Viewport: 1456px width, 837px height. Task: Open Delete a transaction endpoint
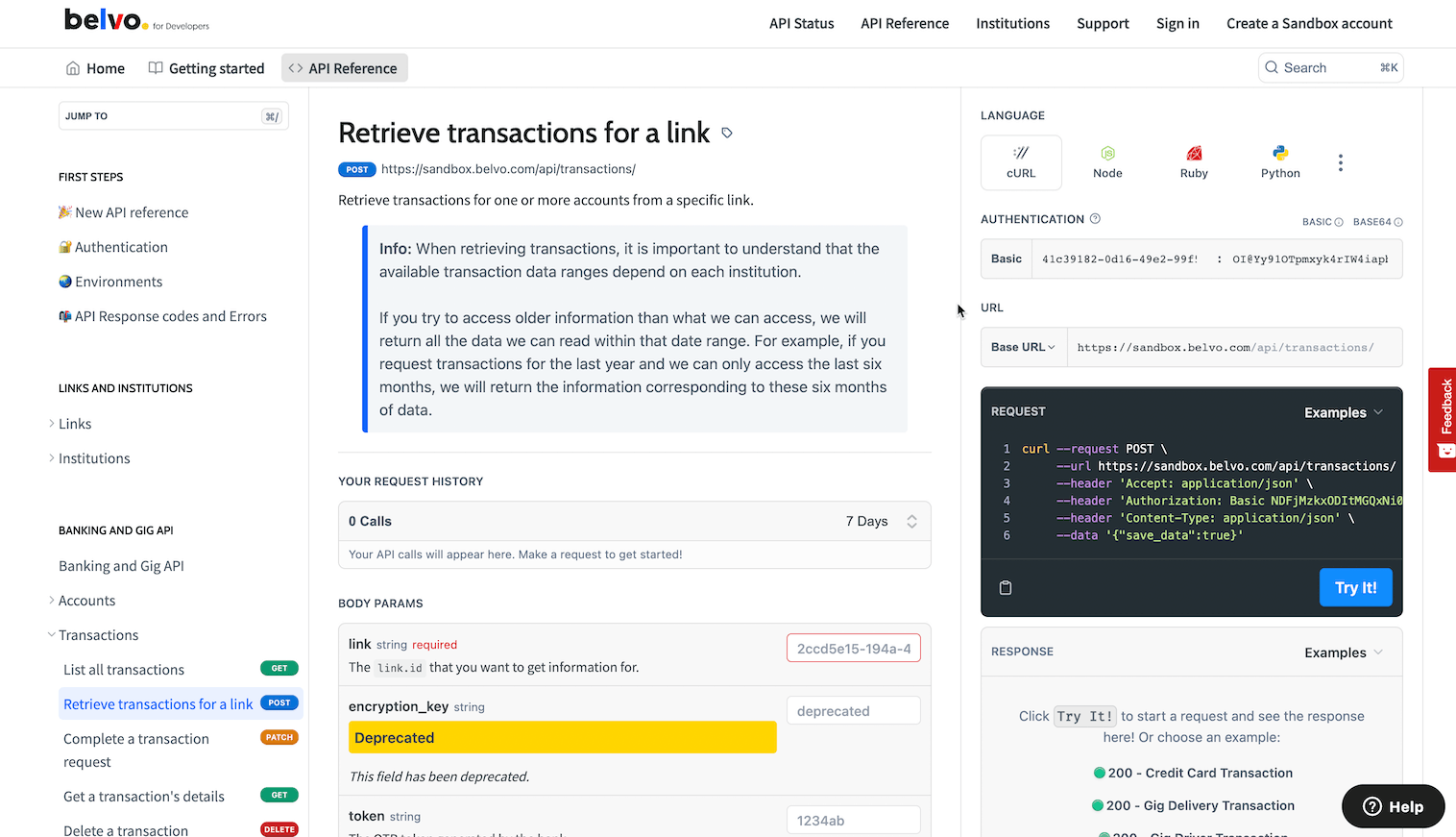click(181, 830)
